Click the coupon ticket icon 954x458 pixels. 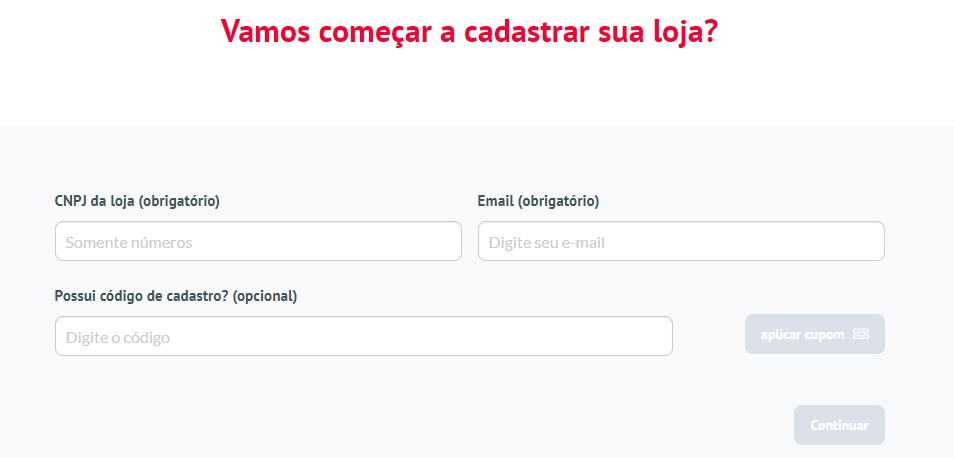tap(861, 334)
